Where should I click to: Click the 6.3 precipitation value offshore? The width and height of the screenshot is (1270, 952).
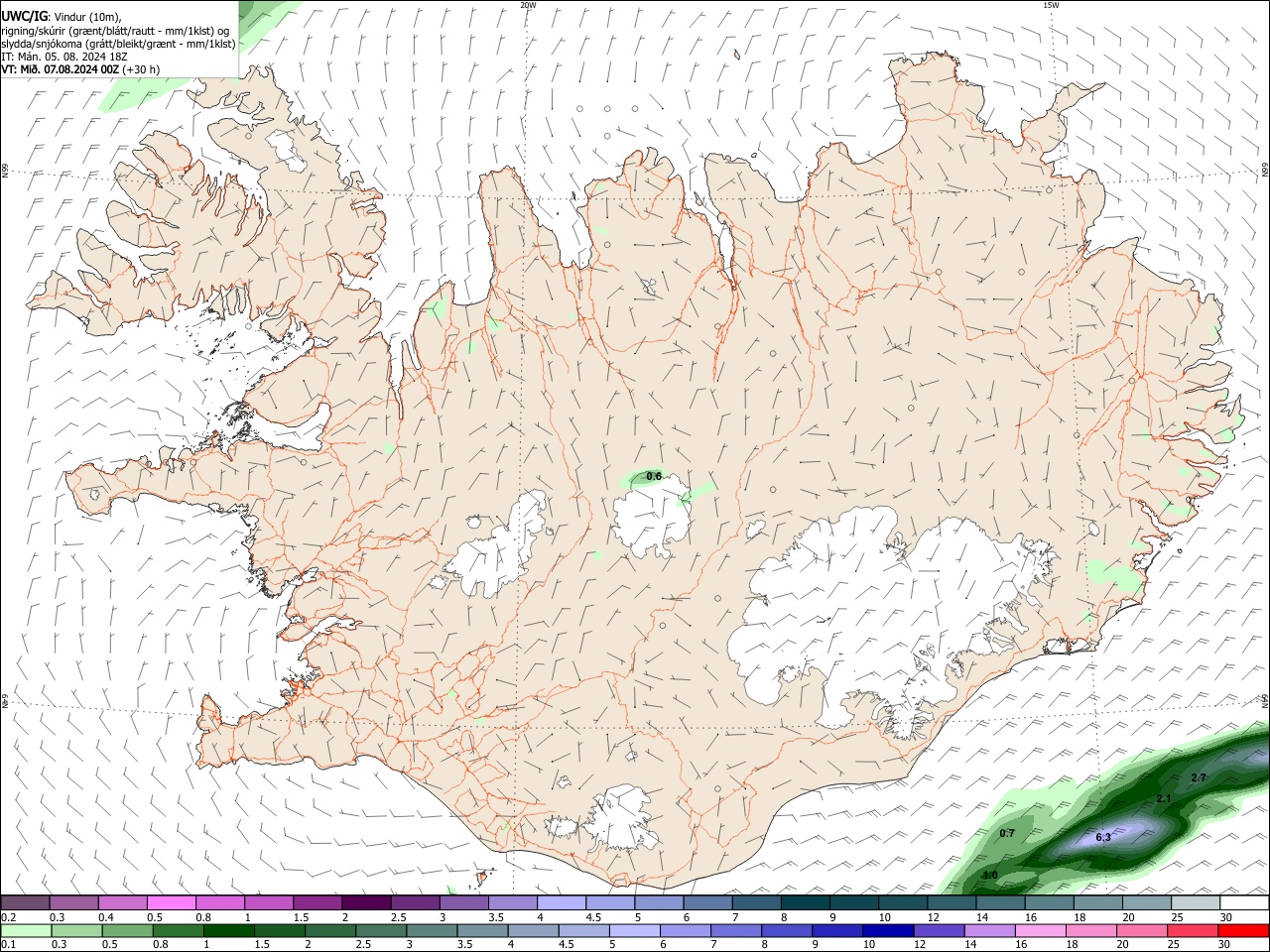(1103, 838)
